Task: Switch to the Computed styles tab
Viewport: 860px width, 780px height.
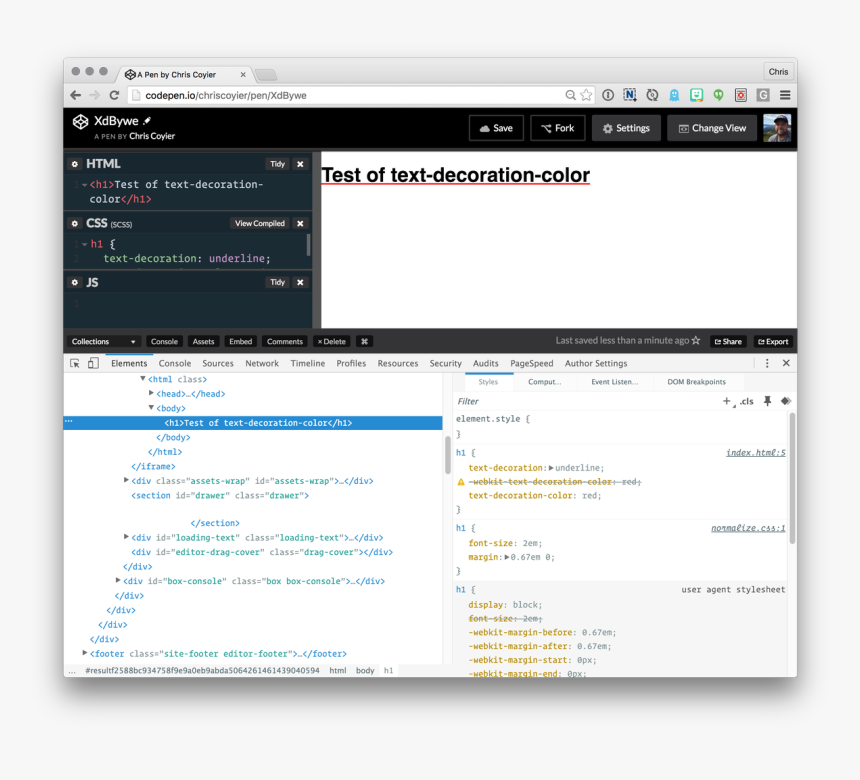Action: [545, 382]
